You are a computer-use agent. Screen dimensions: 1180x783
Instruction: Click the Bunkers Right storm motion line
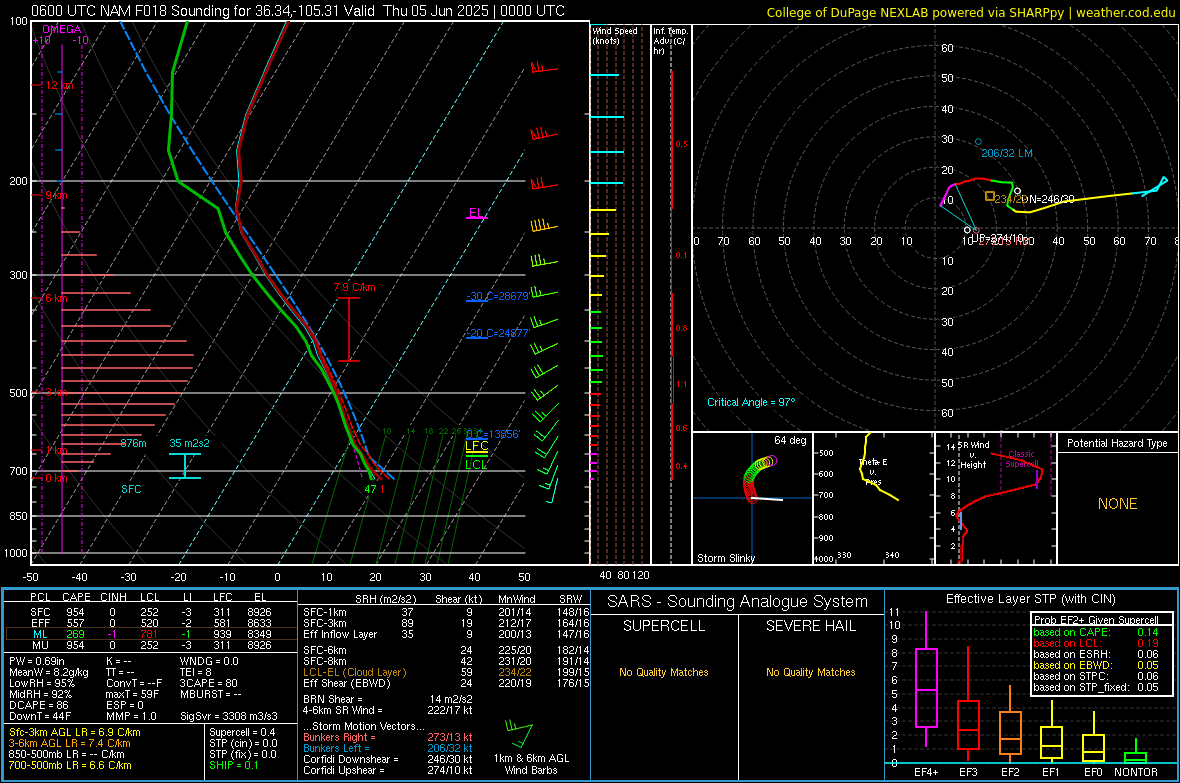[x=388, y=737]
